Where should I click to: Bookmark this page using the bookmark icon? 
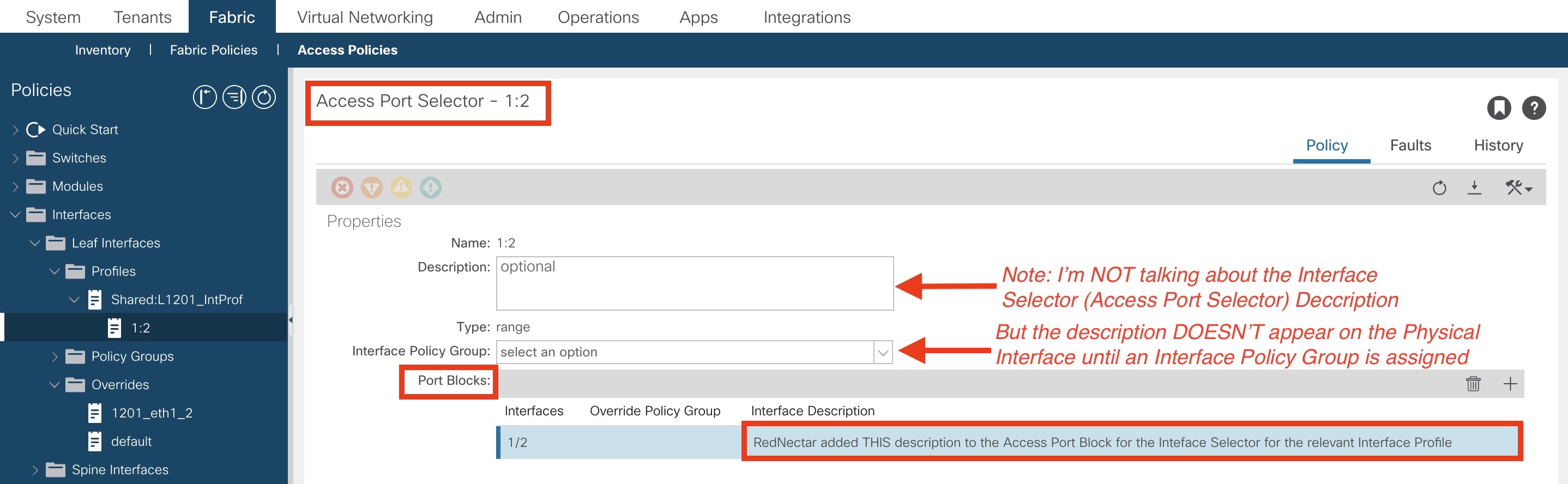1499,108
